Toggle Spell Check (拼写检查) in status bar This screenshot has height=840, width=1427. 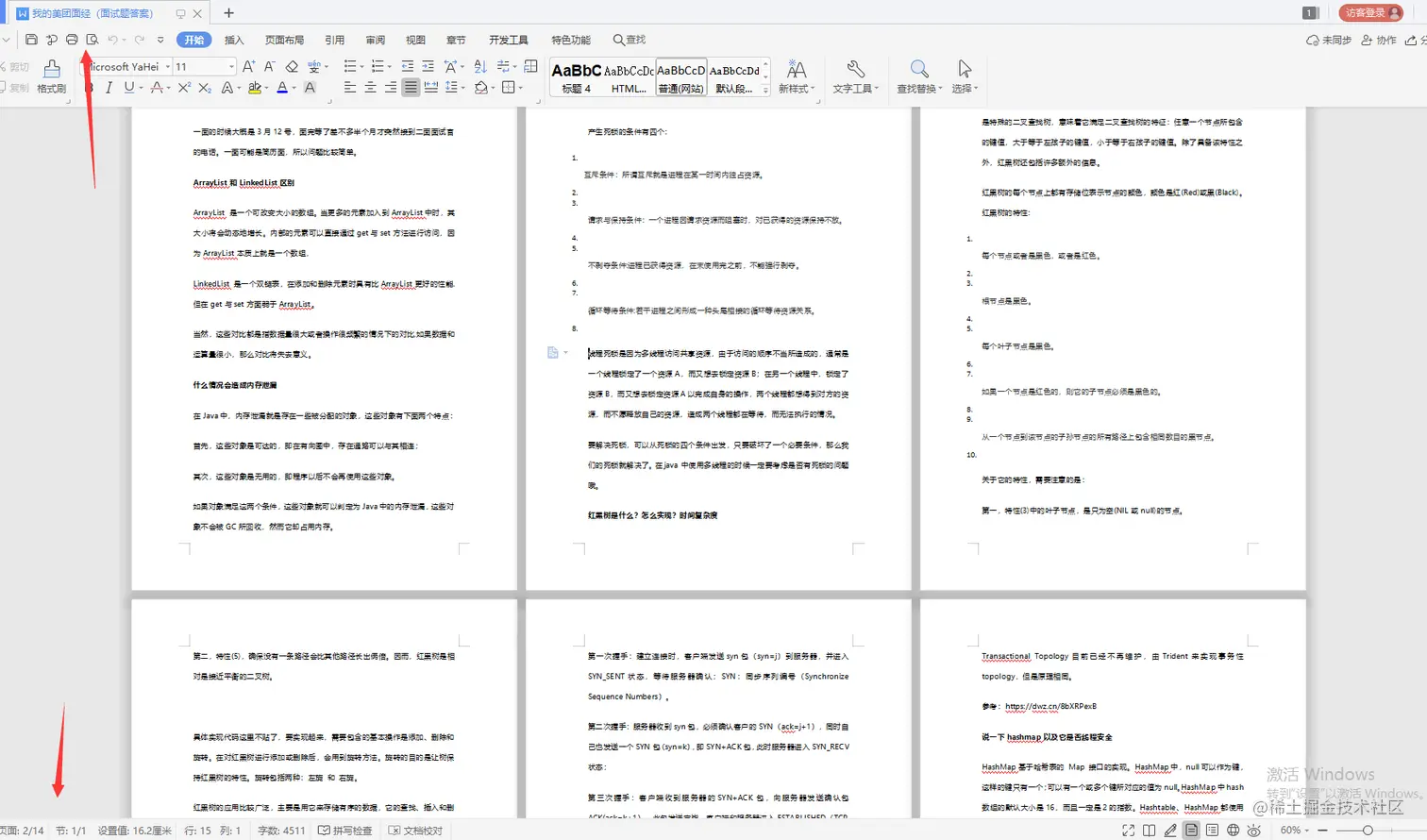pos(345,831)
